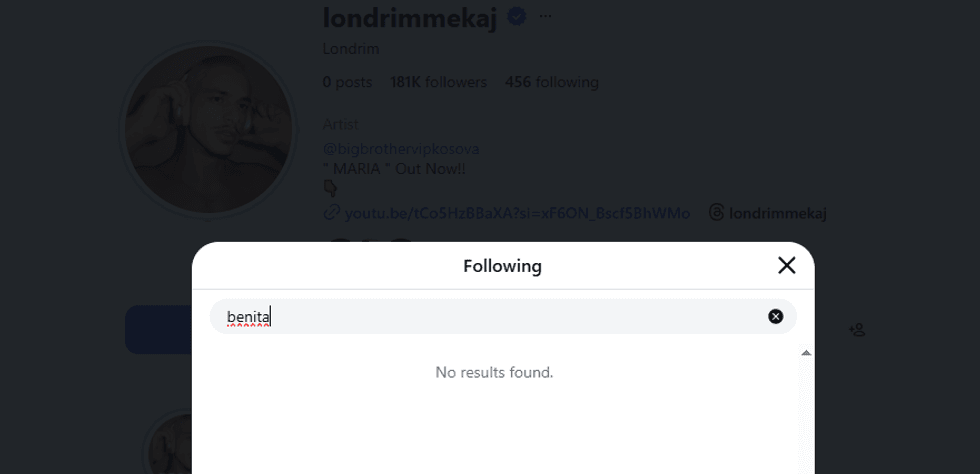The image size is (980, 474).
Task: Click the londrimmekaj username heading
Action: pos(409,17)
